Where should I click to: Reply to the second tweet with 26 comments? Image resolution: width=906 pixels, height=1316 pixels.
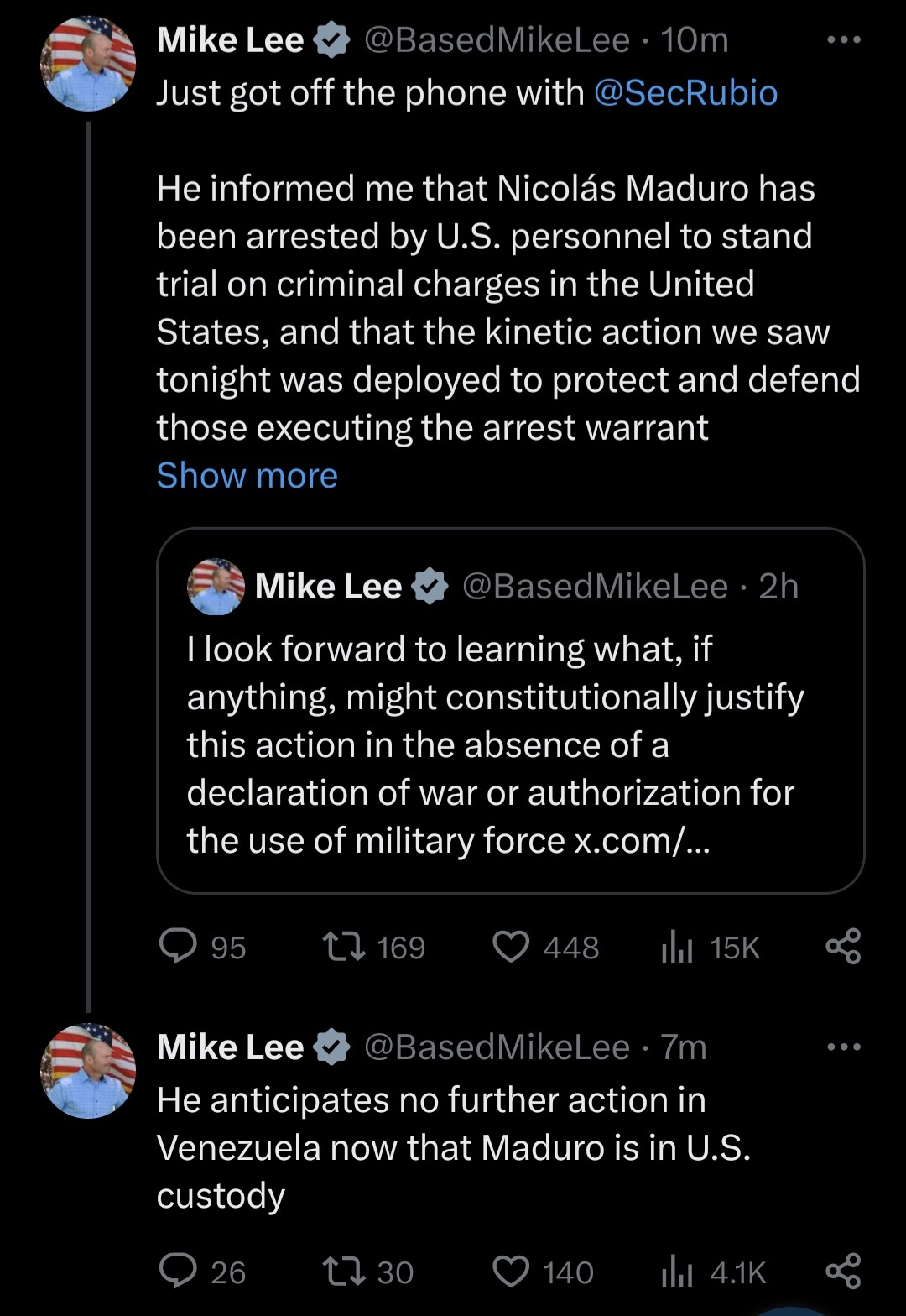click(178, 1272)
